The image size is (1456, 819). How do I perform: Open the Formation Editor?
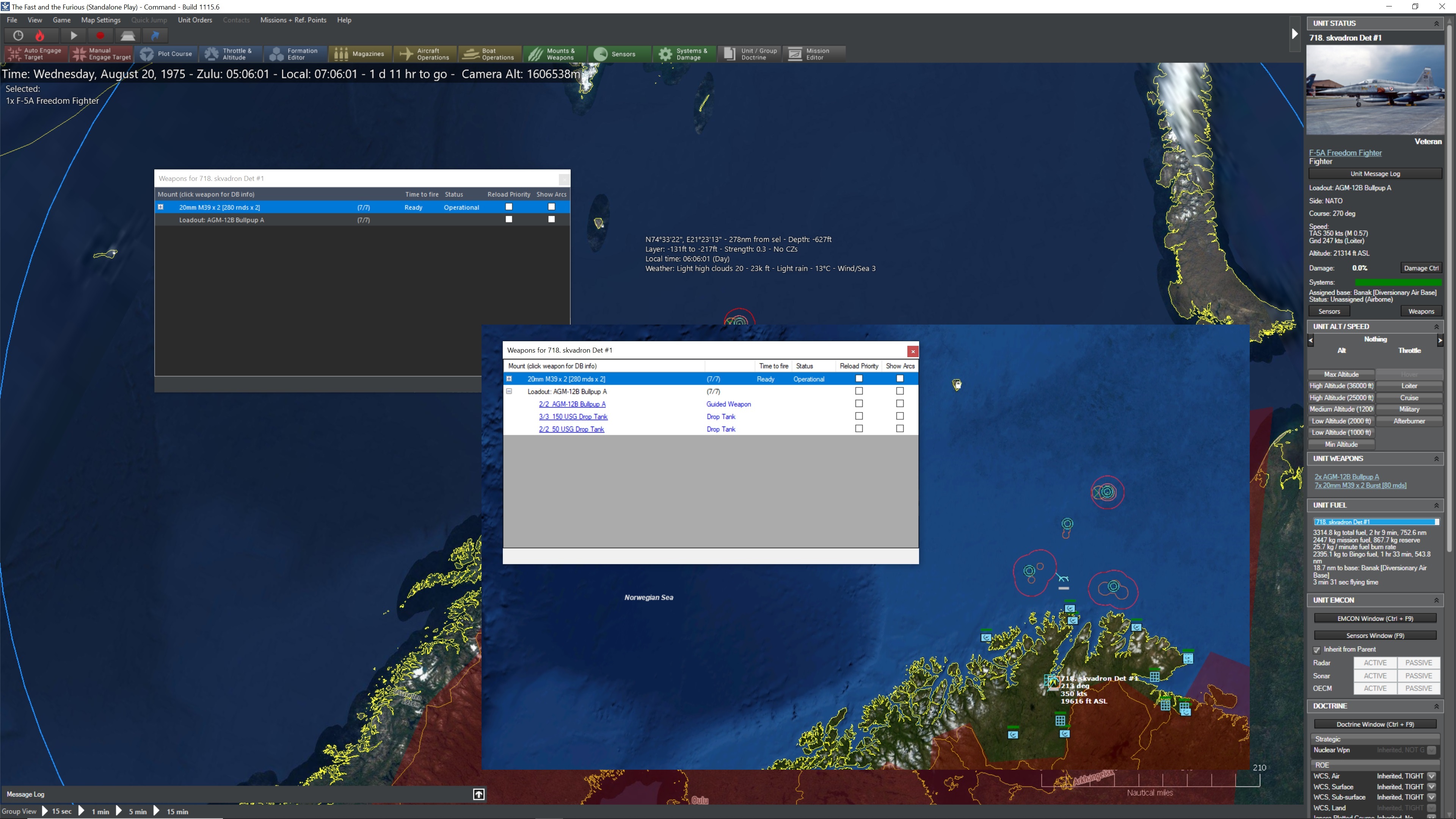(x=296, y=54)
